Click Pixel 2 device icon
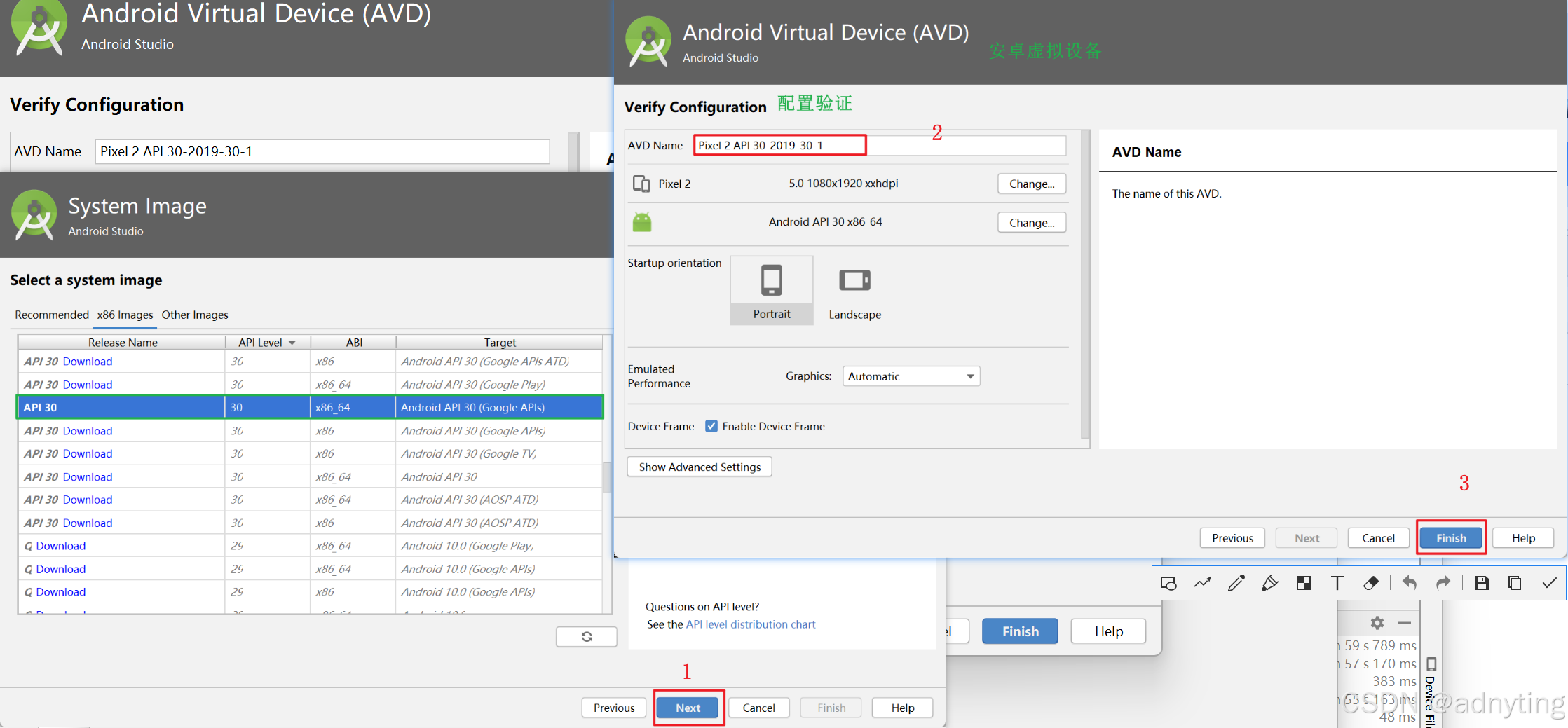The width and height of the screenshot is (1568, 728). pos(641,184)
